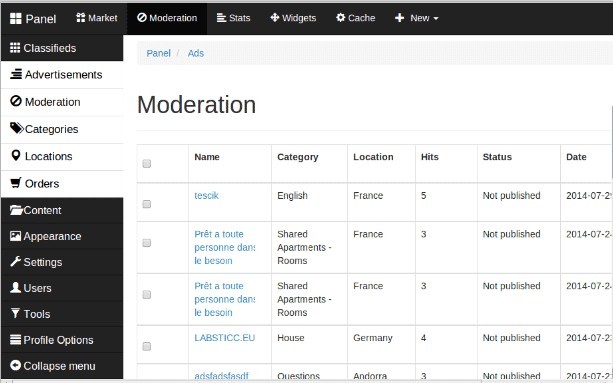Select the LABSTICC.EU row checkbox
The width and height of the screenshot is (613, 383).
point(147,346)
